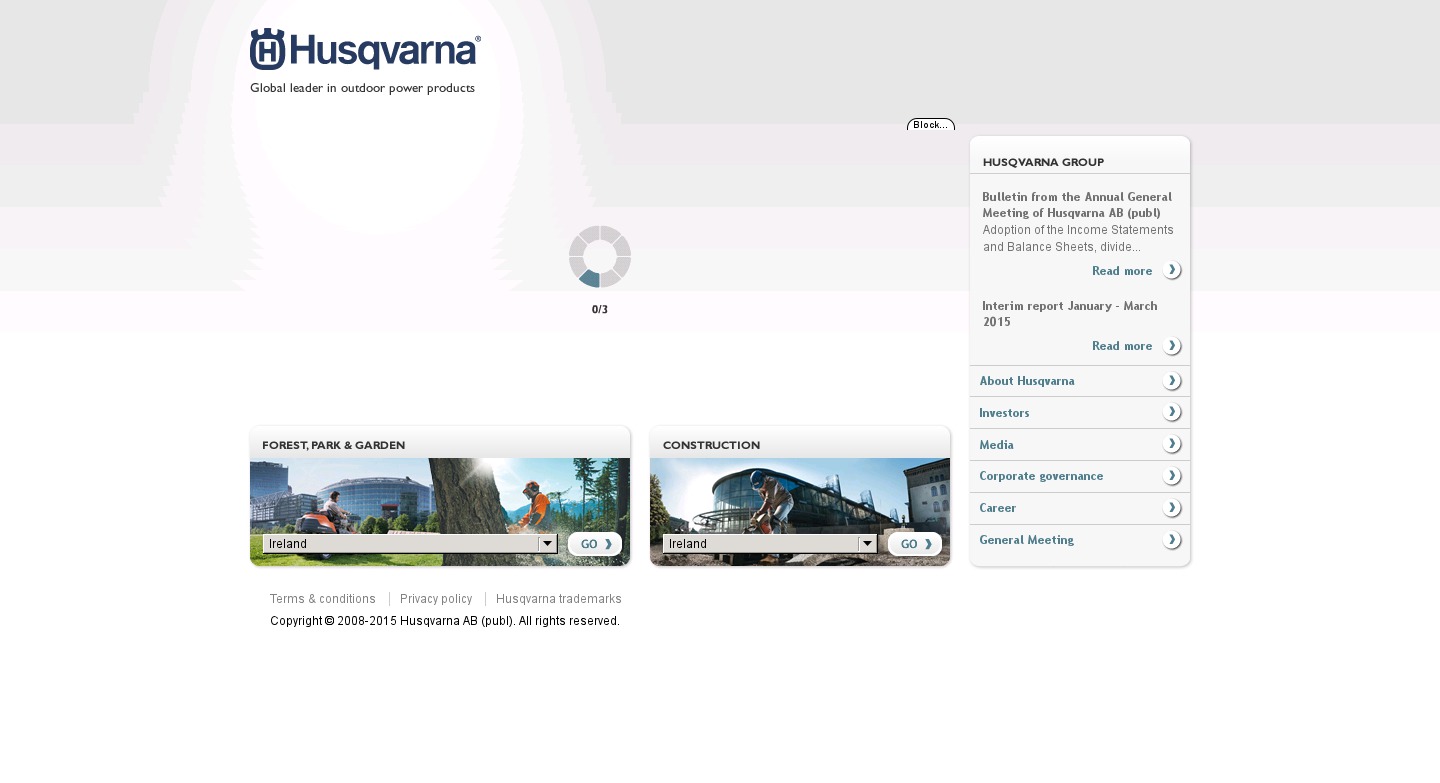
Task: Click the Husqvarna logo
Action: tap(365, 50)
